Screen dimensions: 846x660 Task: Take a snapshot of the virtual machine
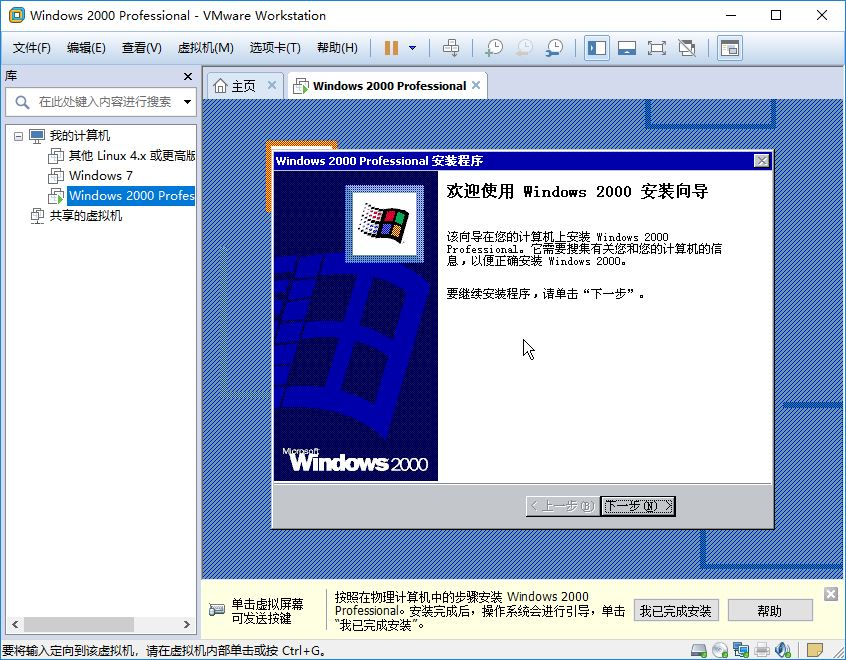[x=494, y=47]
